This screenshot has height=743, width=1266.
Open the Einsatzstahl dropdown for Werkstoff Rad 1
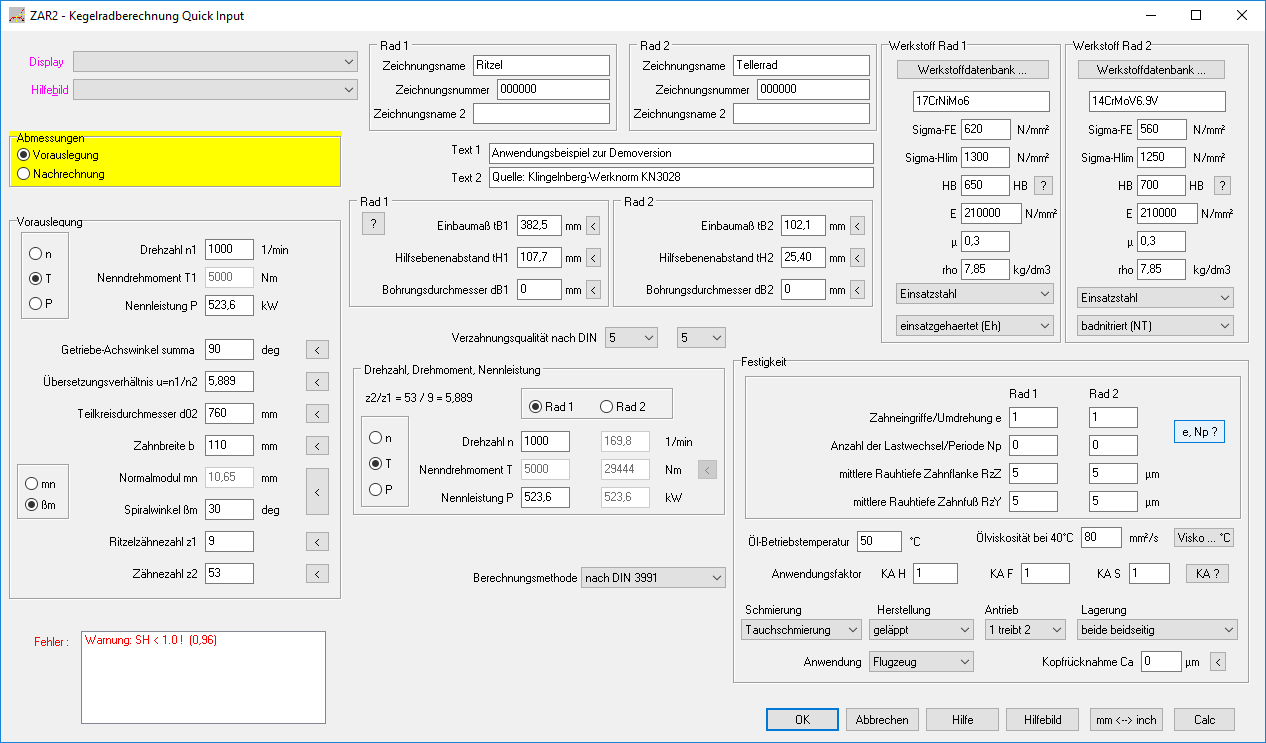pos(975,295)
